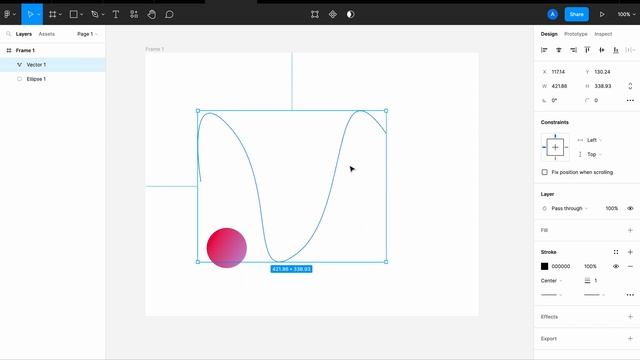
Task: Switch to the Prototype tab
Action: (x=576, y=34)
